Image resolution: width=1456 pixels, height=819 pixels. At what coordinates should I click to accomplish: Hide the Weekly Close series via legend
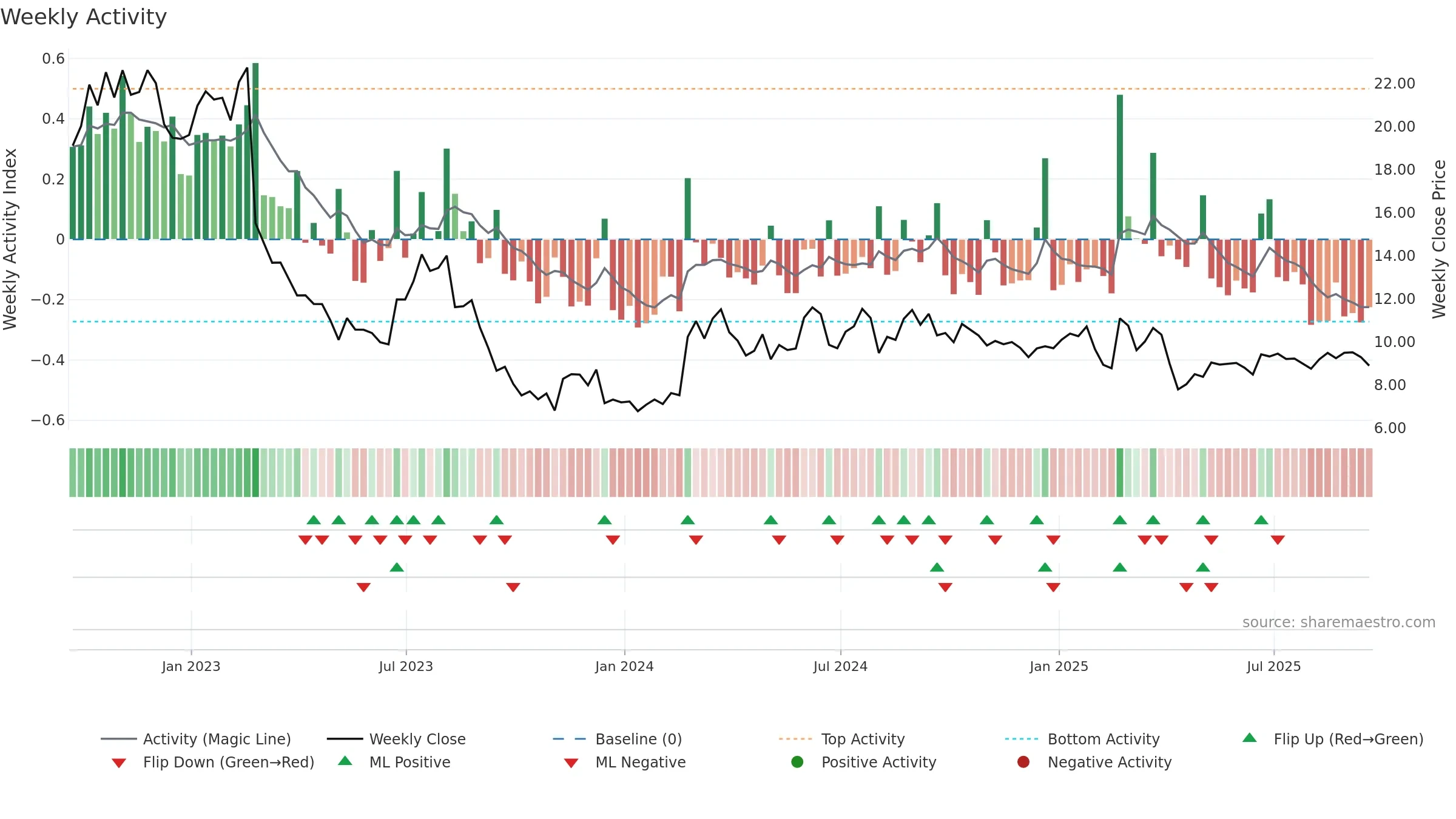coord(397,739)
